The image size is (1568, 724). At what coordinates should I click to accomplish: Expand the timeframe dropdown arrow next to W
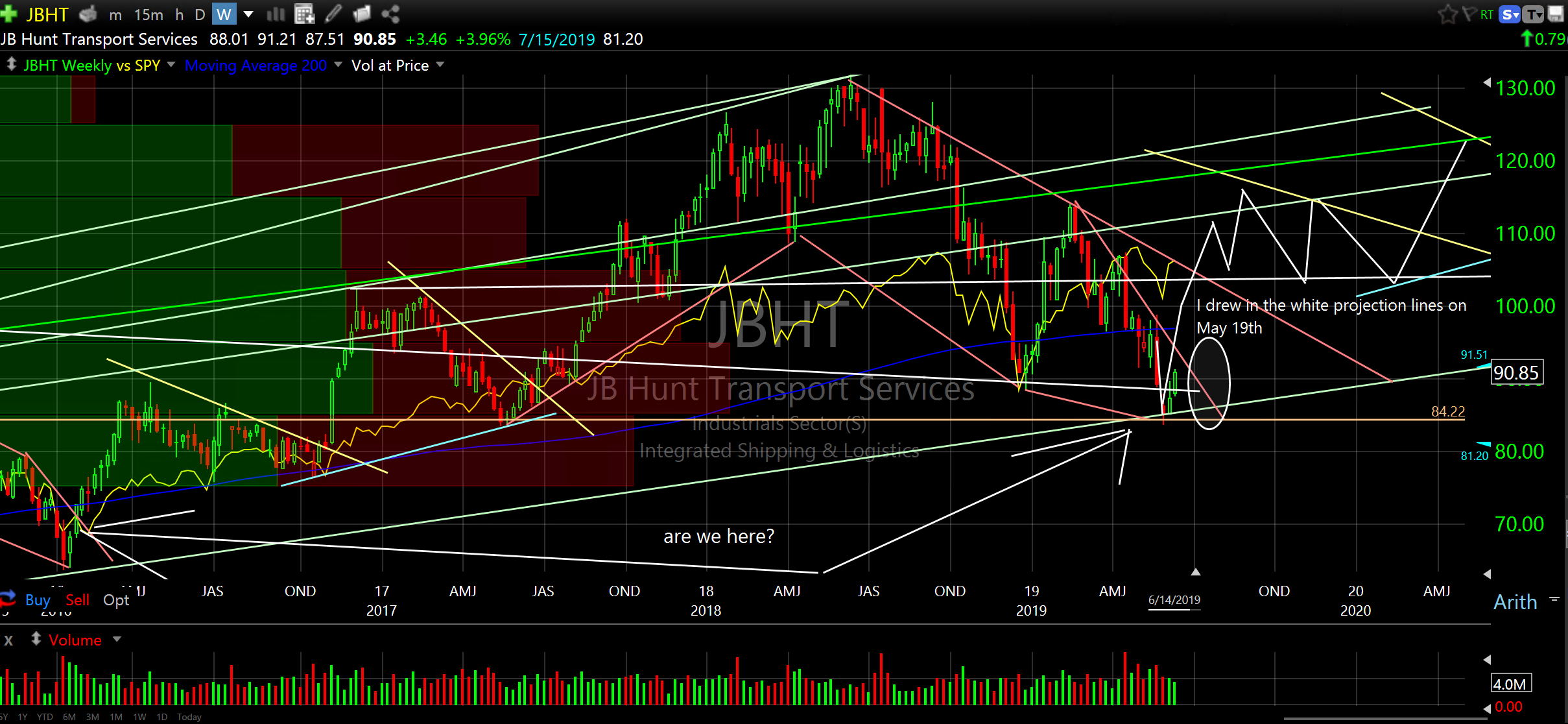point(248,14)
